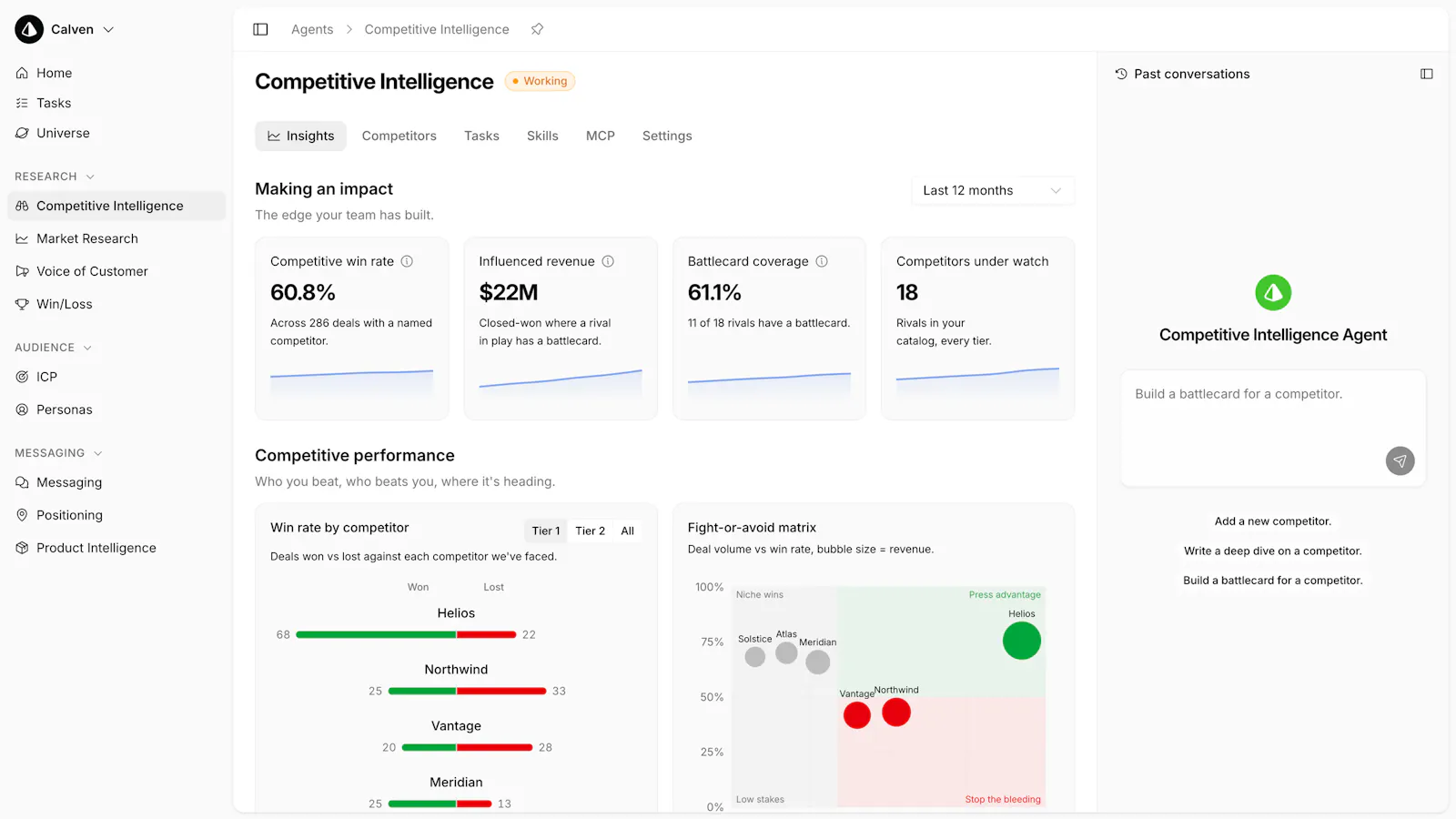Click the Calven logo icon
The width and height of the screenshot is (1456, 819).
tap(29, 29)
